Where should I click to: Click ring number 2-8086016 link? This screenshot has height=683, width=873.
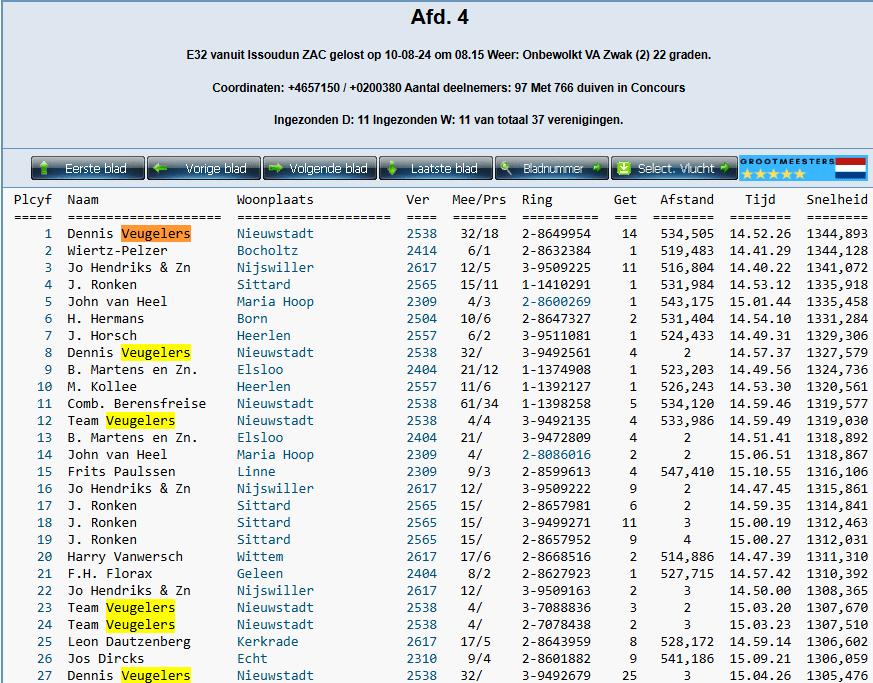click(556, 455)
